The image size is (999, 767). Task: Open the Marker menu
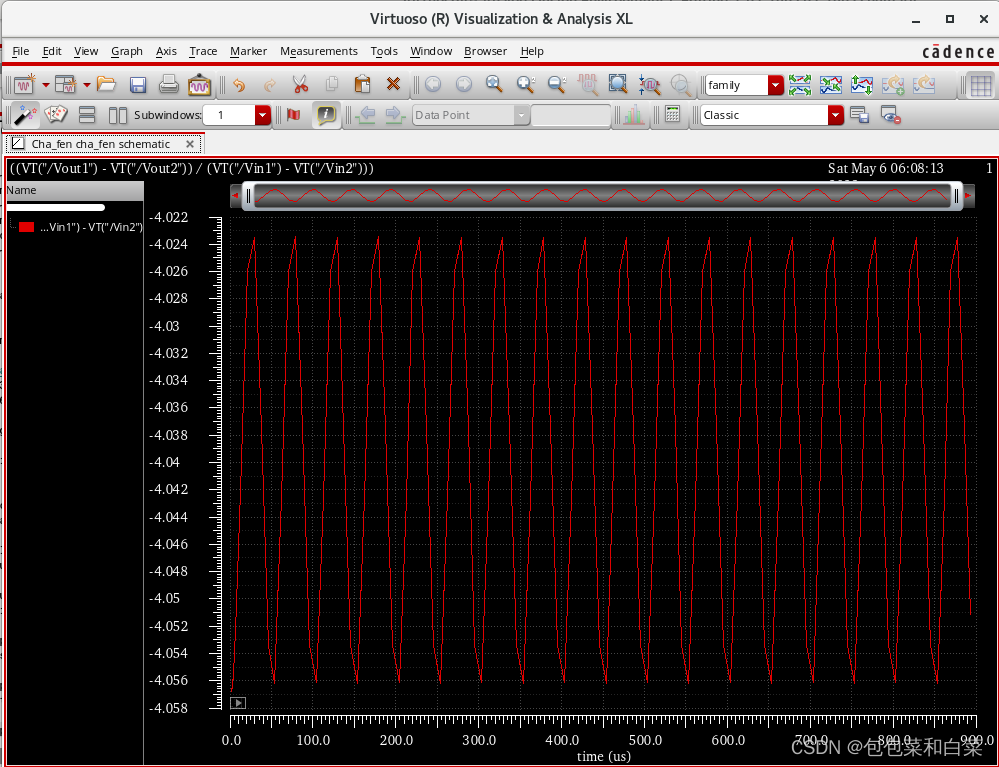coord(248,51)
